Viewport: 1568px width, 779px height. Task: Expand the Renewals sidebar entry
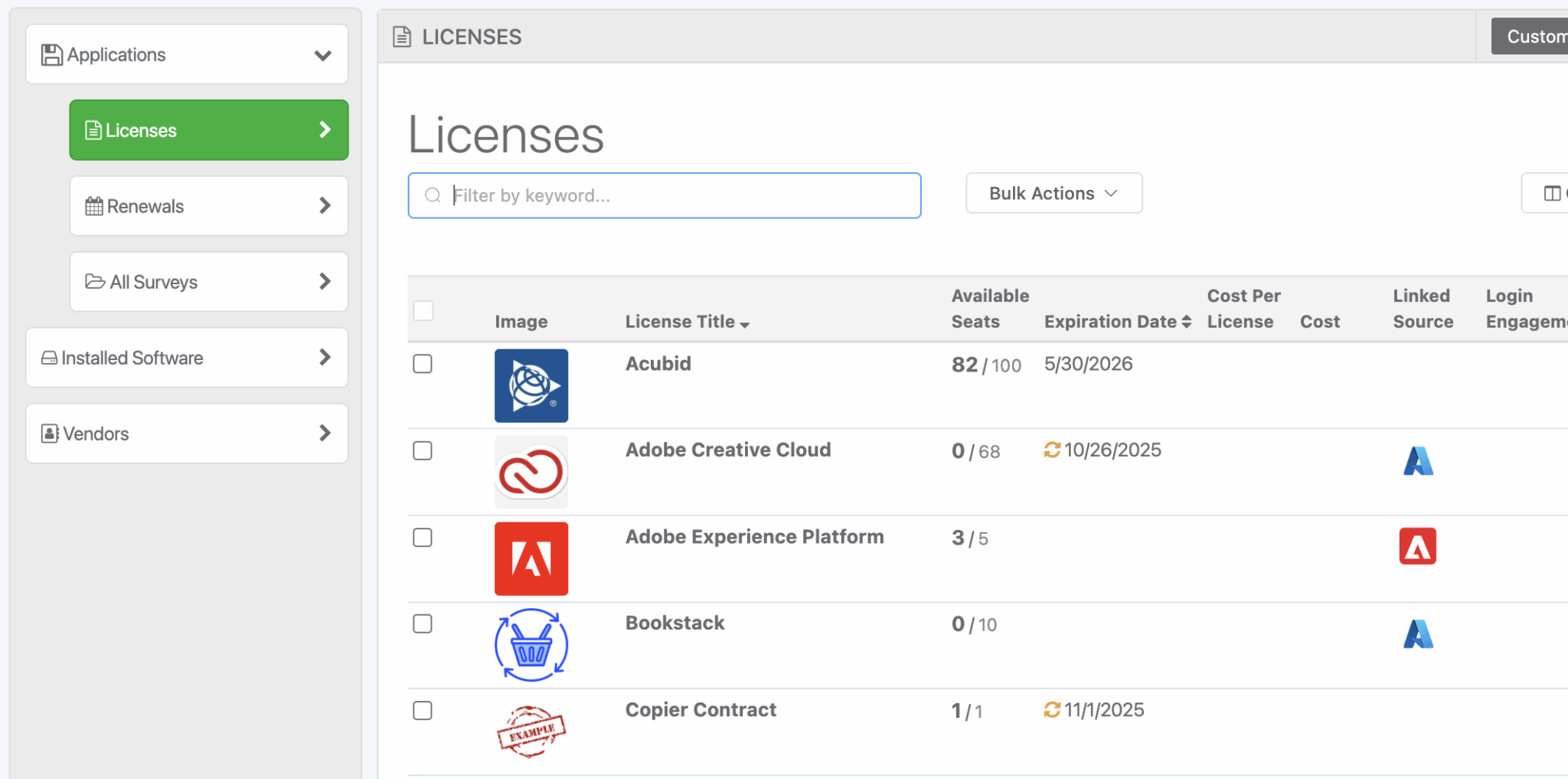325,205
